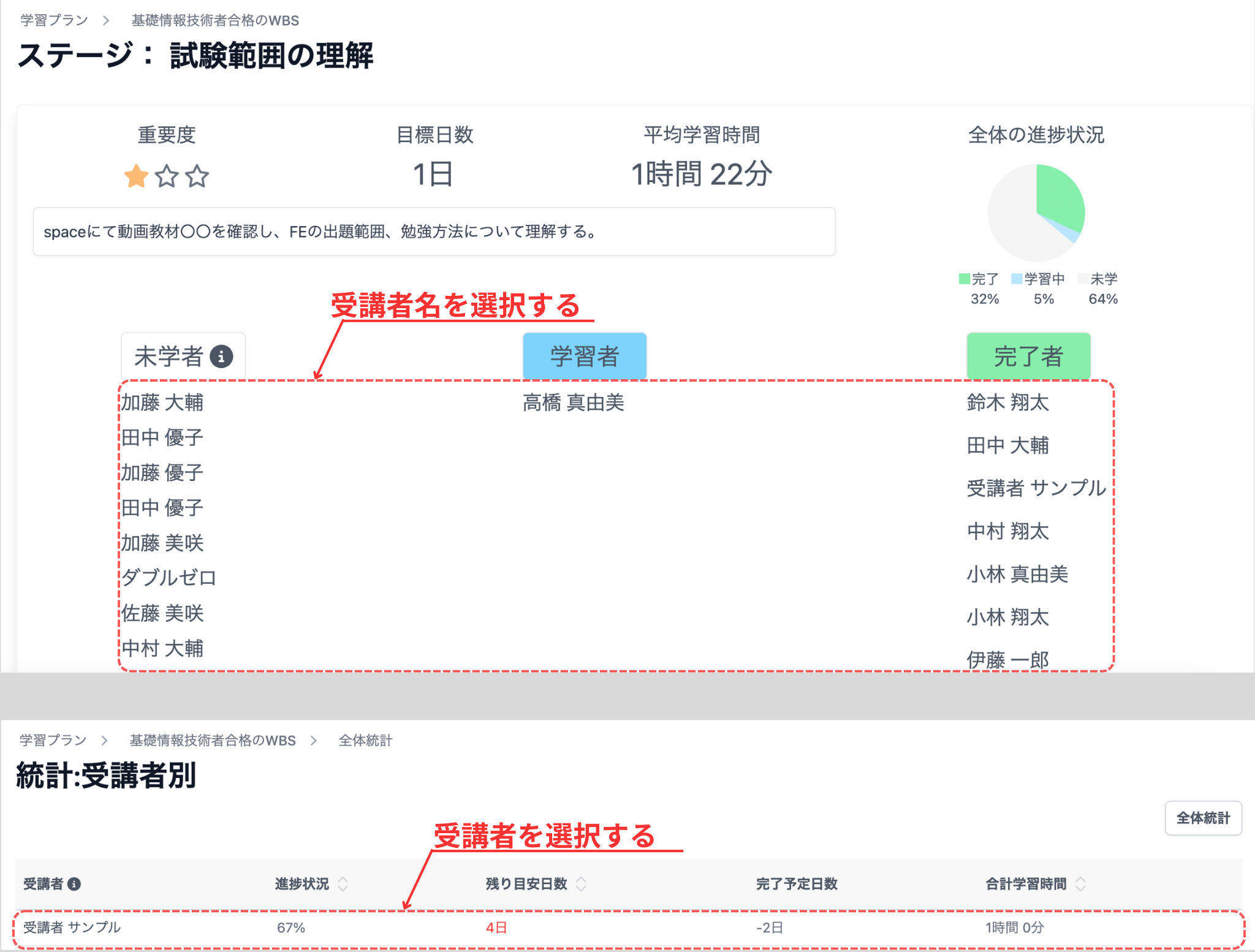The height and width of the screenshot is (952, 1255).
Task: Navigate to 学習プラン via breadcrumb
Action: pyautogui.click(x=52, y=20)
